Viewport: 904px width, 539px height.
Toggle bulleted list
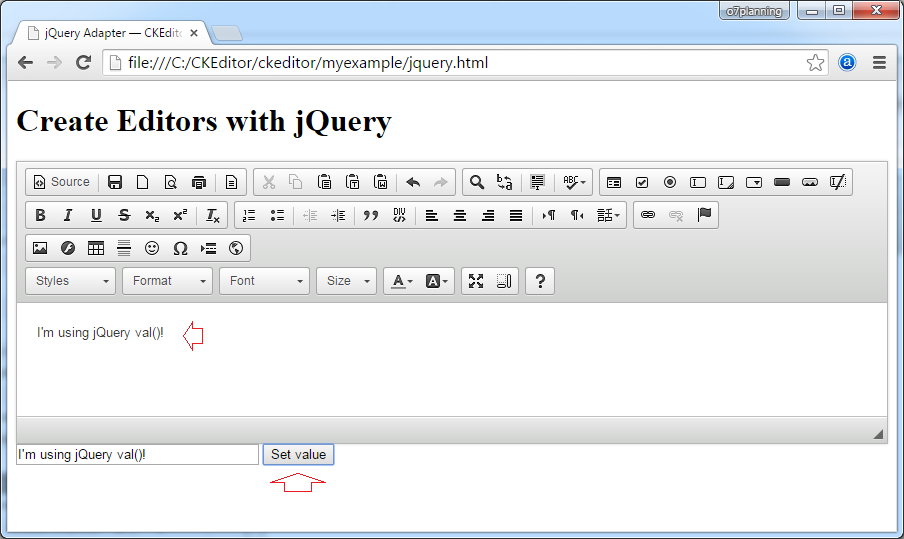click(x=277, y=215)
